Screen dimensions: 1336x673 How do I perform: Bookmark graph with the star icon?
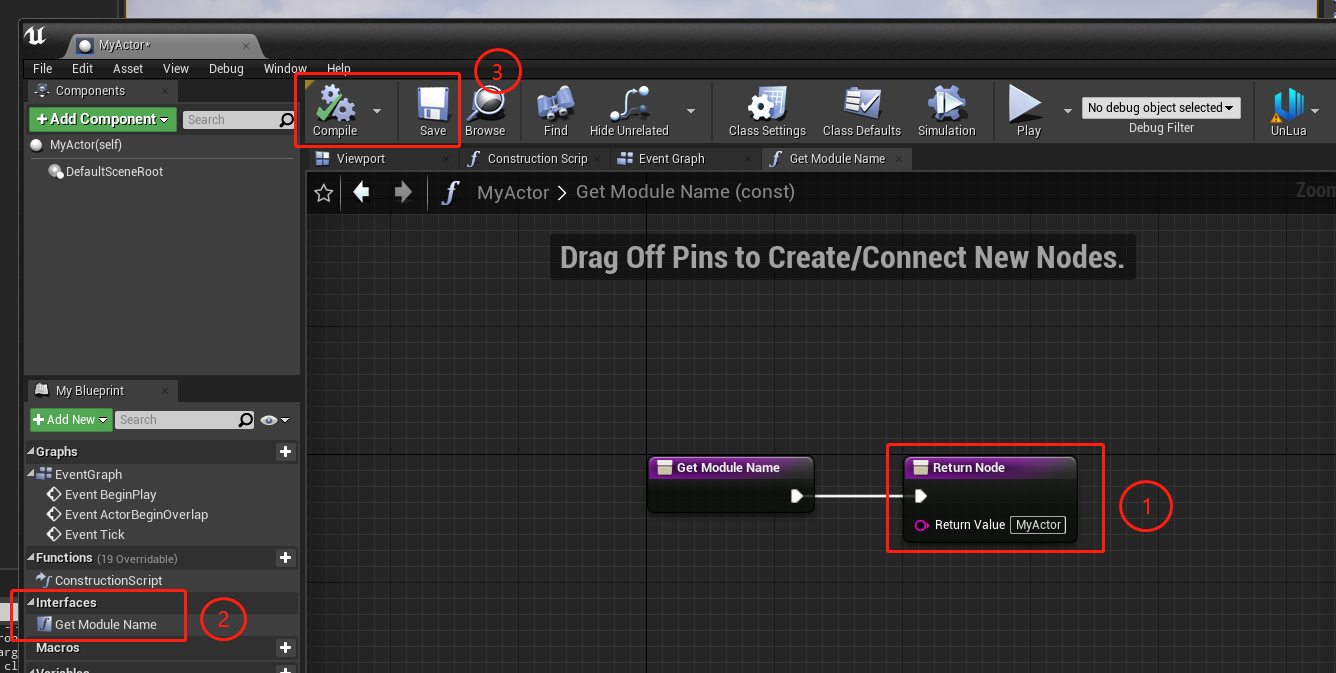(323, 193)
